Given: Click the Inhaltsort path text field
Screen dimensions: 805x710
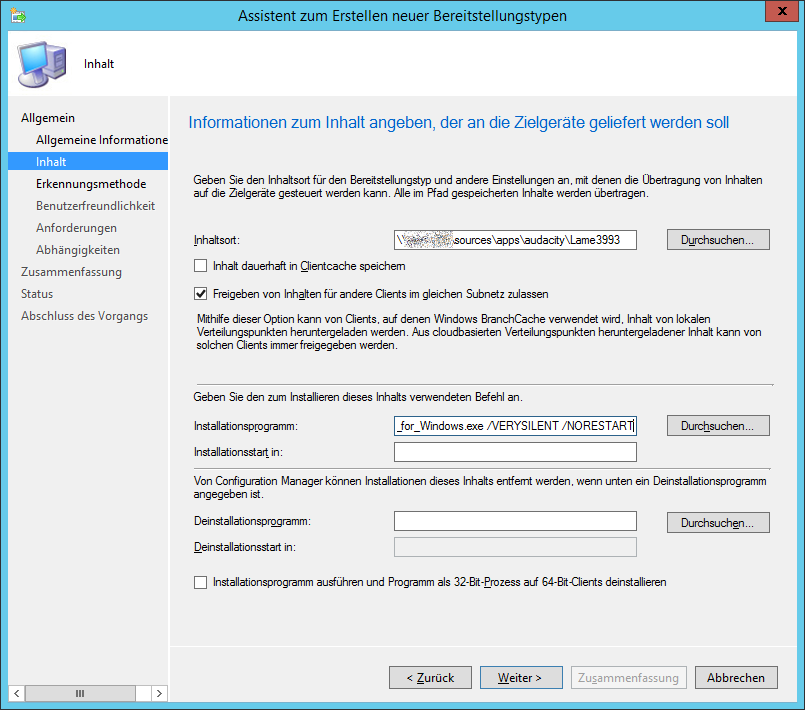Looking at the screenshot, I should (x=515, y=240).
